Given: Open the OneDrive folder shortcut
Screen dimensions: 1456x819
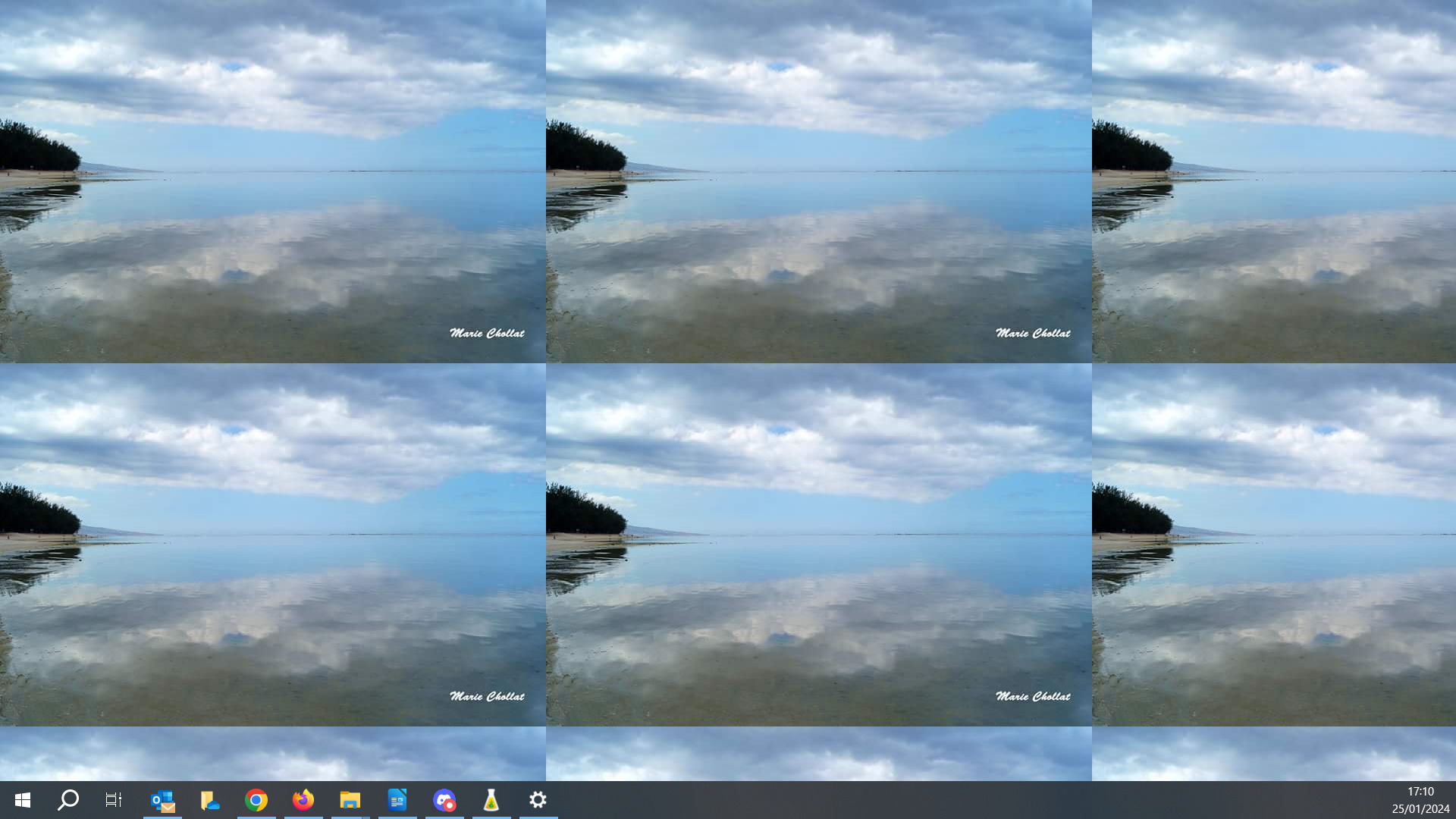Looking at the screenshot, I should (x=209, y=800).
